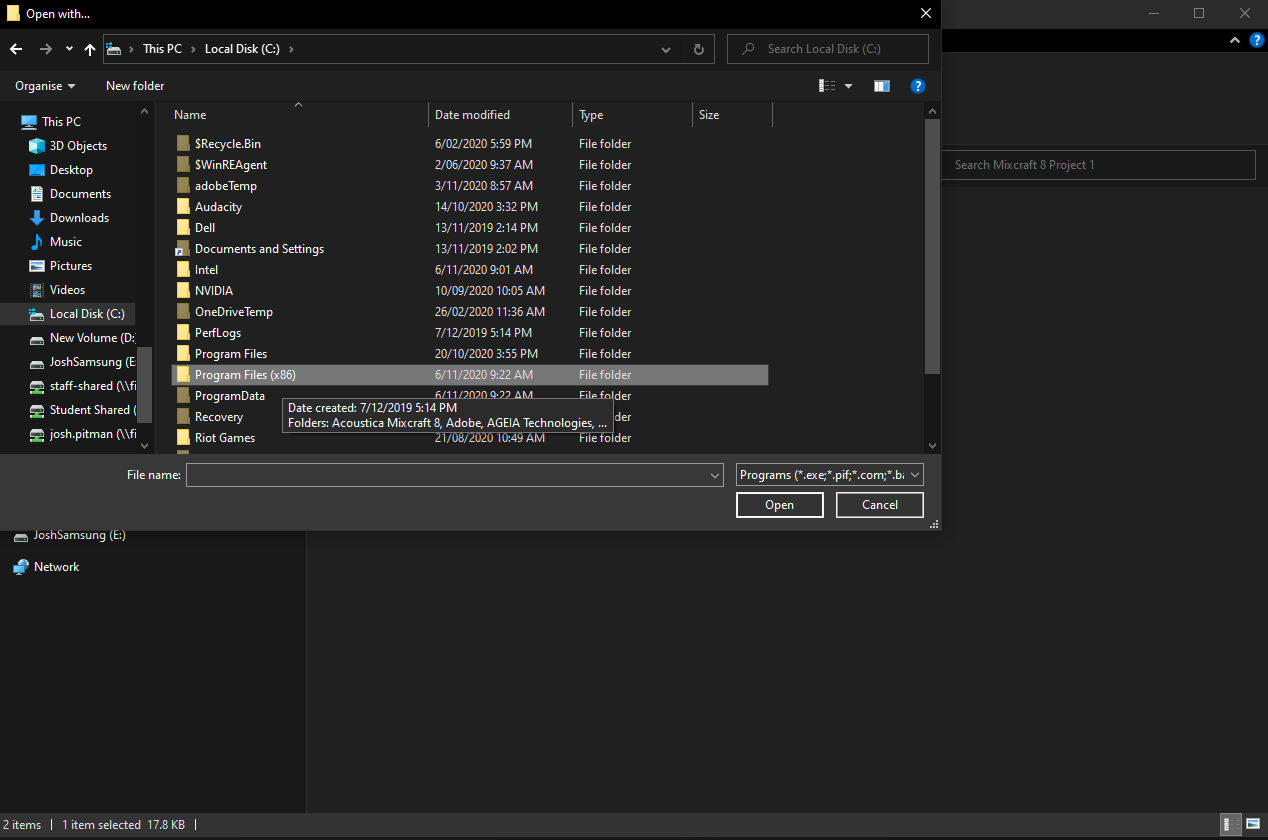
Task: Click the forward navigation arrow
Action: tap(45, 49)
